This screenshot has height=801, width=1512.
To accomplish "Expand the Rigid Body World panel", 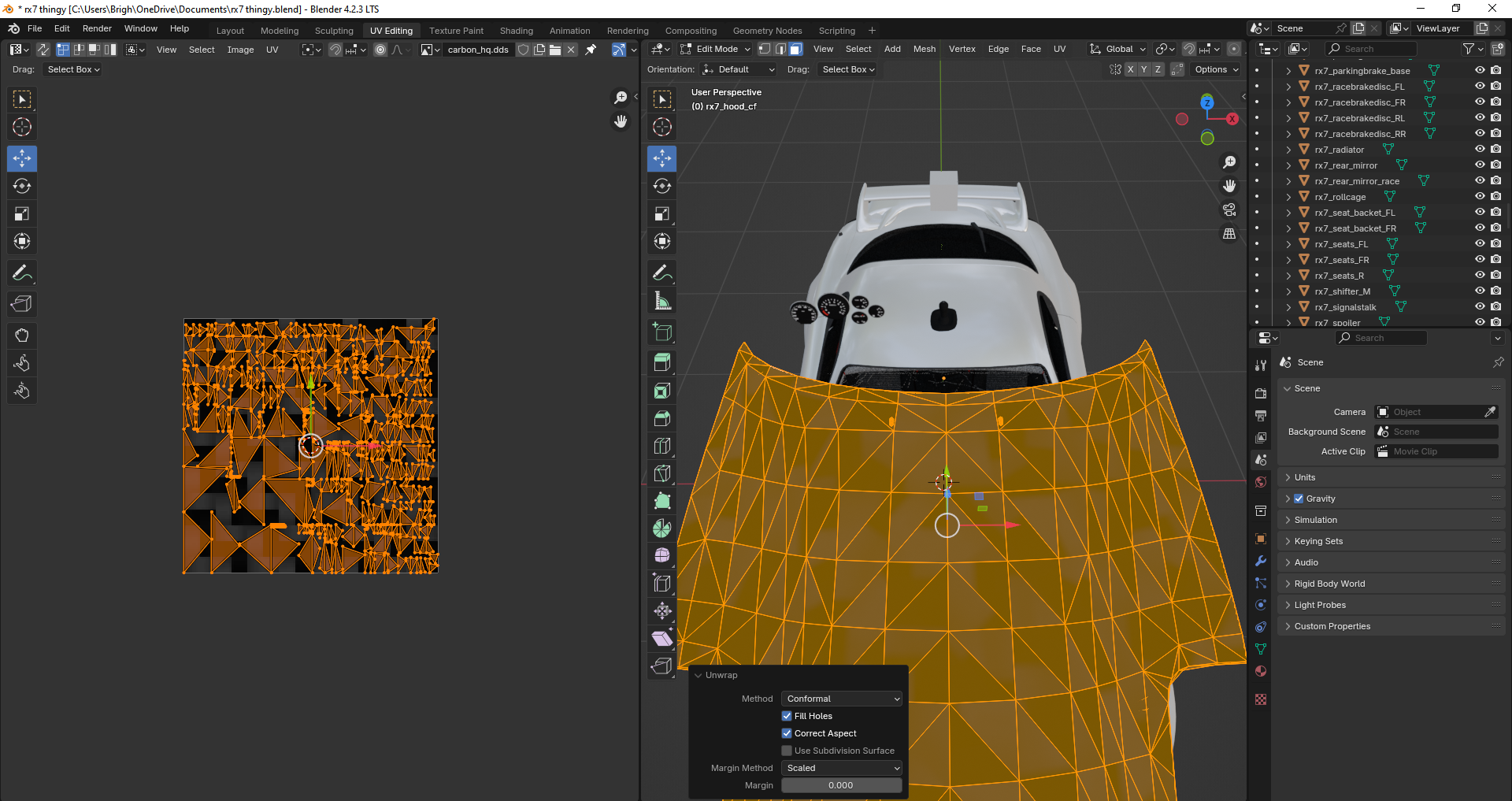I will (x=1330, y=584).
